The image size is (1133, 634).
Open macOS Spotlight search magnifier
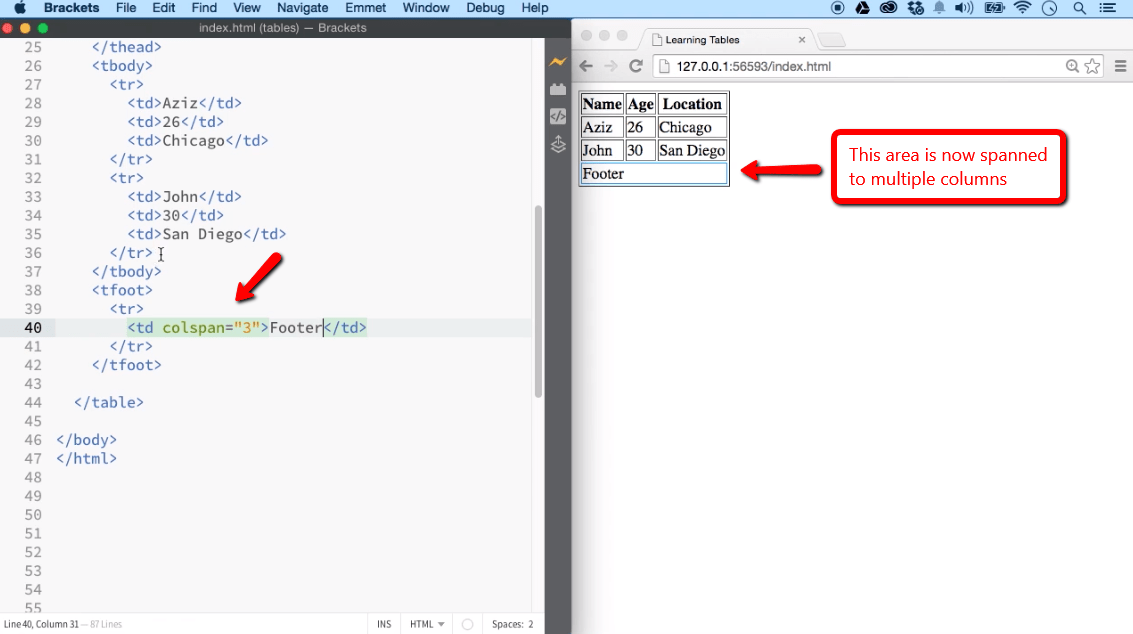(1080, 8)
